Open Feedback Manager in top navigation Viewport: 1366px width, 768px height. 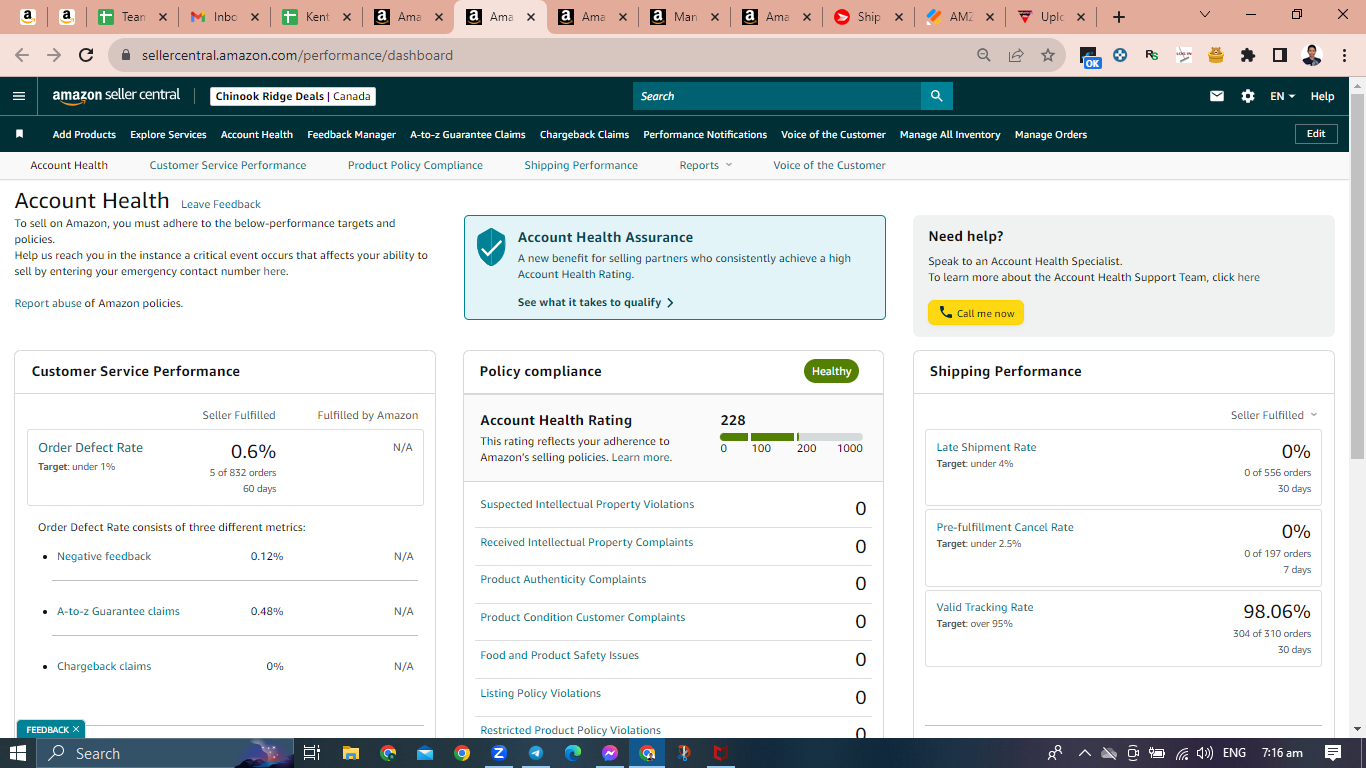[351, 134]
